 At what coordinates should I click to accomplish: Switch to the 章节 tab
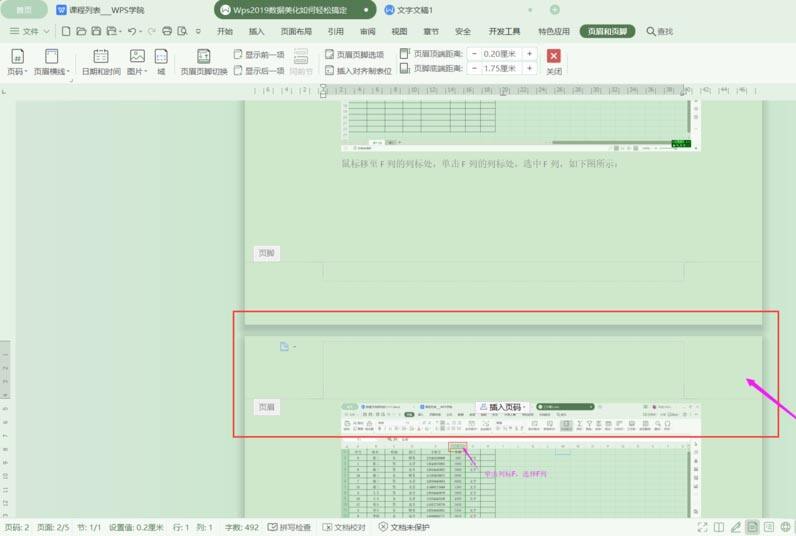431,31
